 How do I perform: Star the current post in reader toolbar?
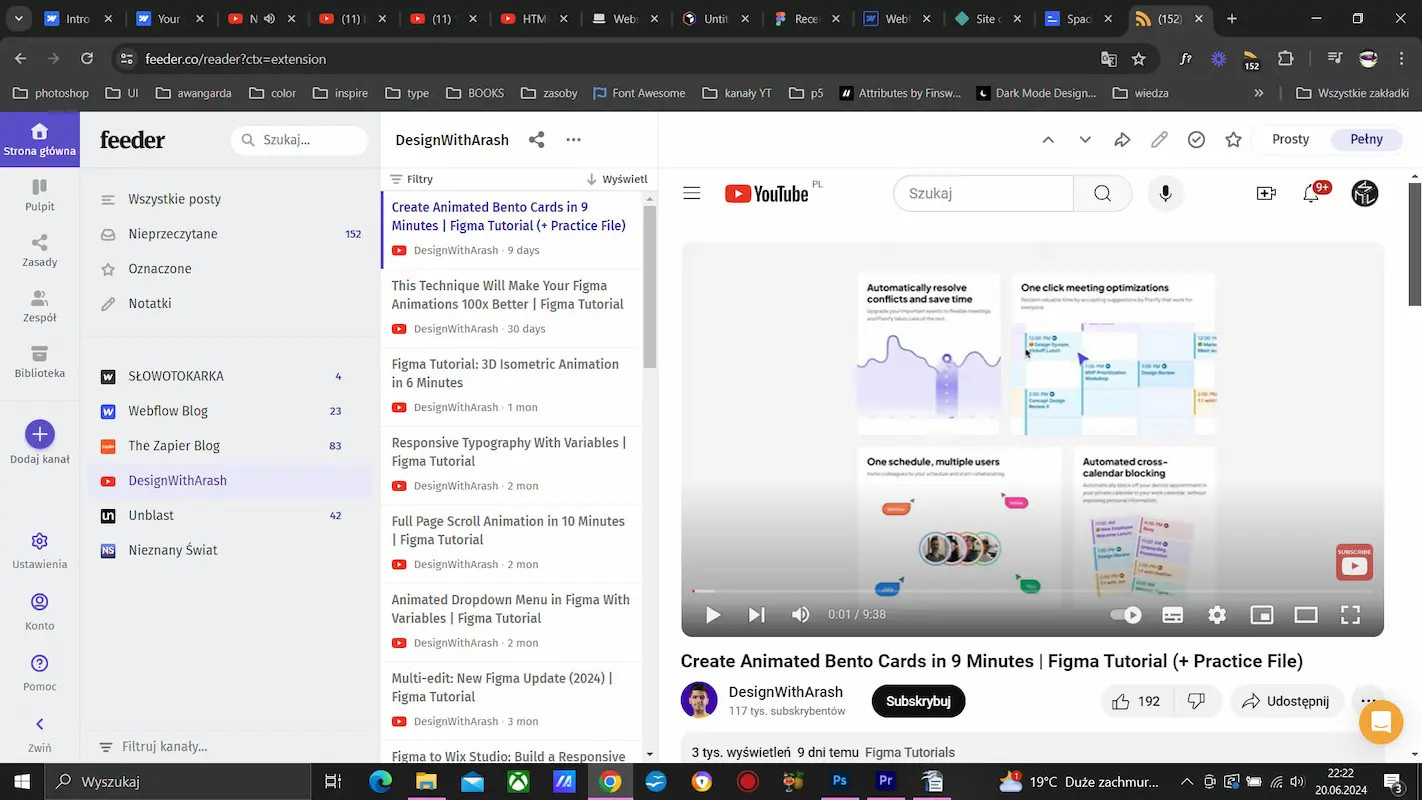tap(1233, 140)
